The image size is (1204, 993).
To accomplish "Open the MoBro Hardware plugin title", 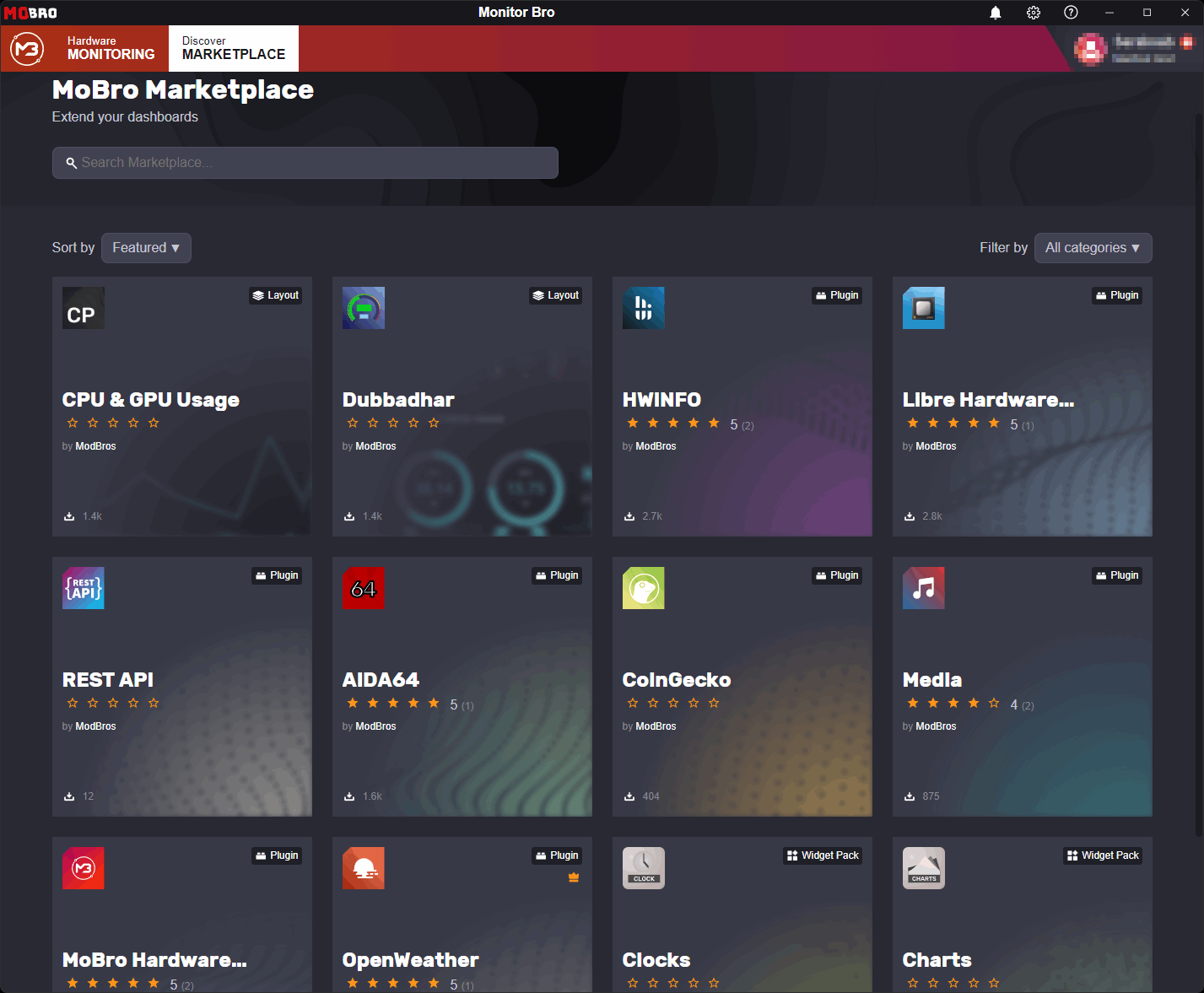I will (x=154, y=960).
